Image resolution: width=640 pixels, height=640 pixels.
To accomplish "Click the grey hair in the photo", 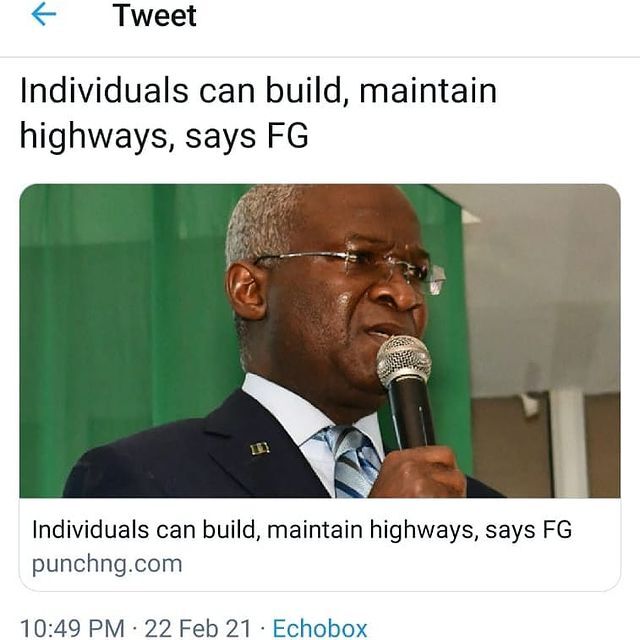I will coord(261,224).
